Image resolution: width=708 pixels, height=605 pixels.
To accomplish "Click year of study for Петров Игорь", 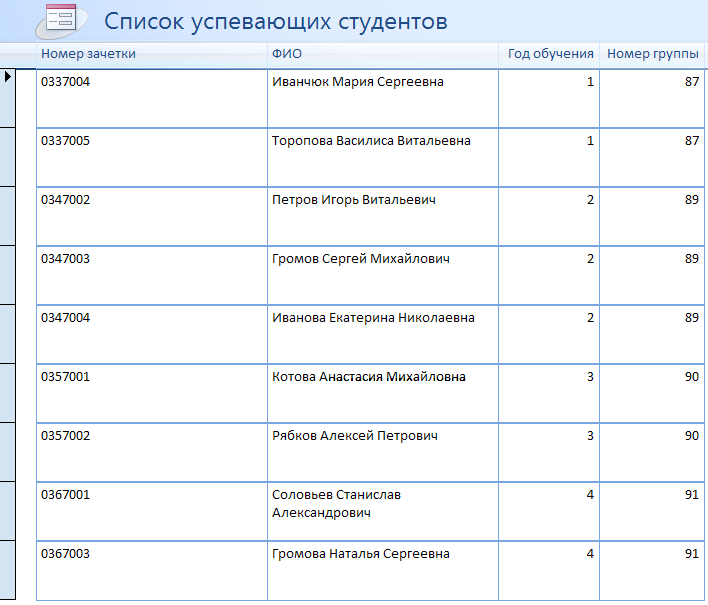I will pyautogui.click(x=549, y=217).
